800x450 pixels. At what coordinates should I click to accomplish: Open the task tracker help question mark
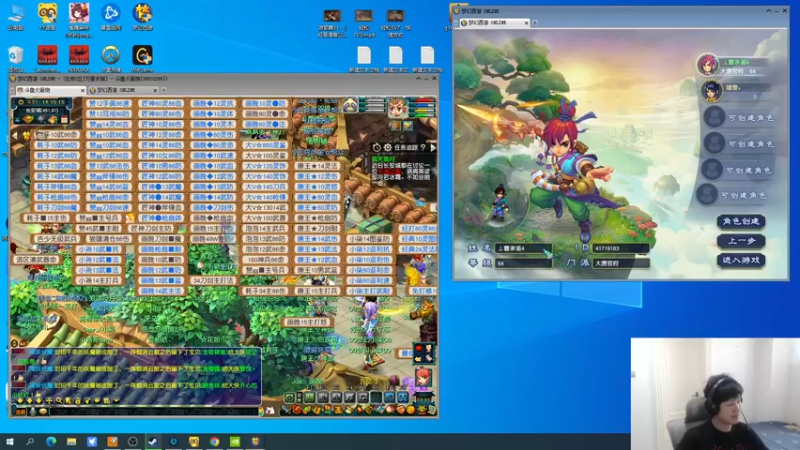click(x=423, y=147)
